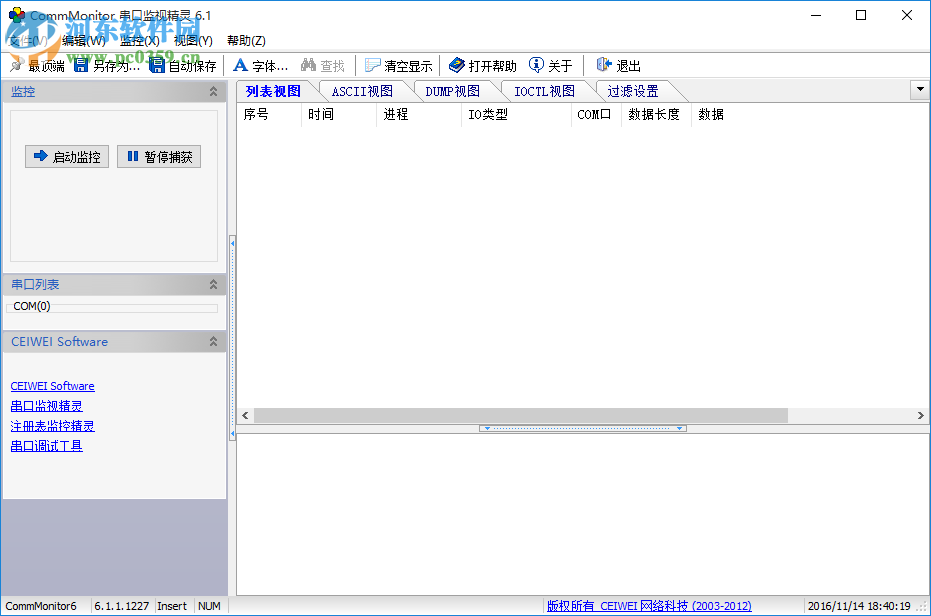Open the 串口调试工具 link

tap(45, 445)
